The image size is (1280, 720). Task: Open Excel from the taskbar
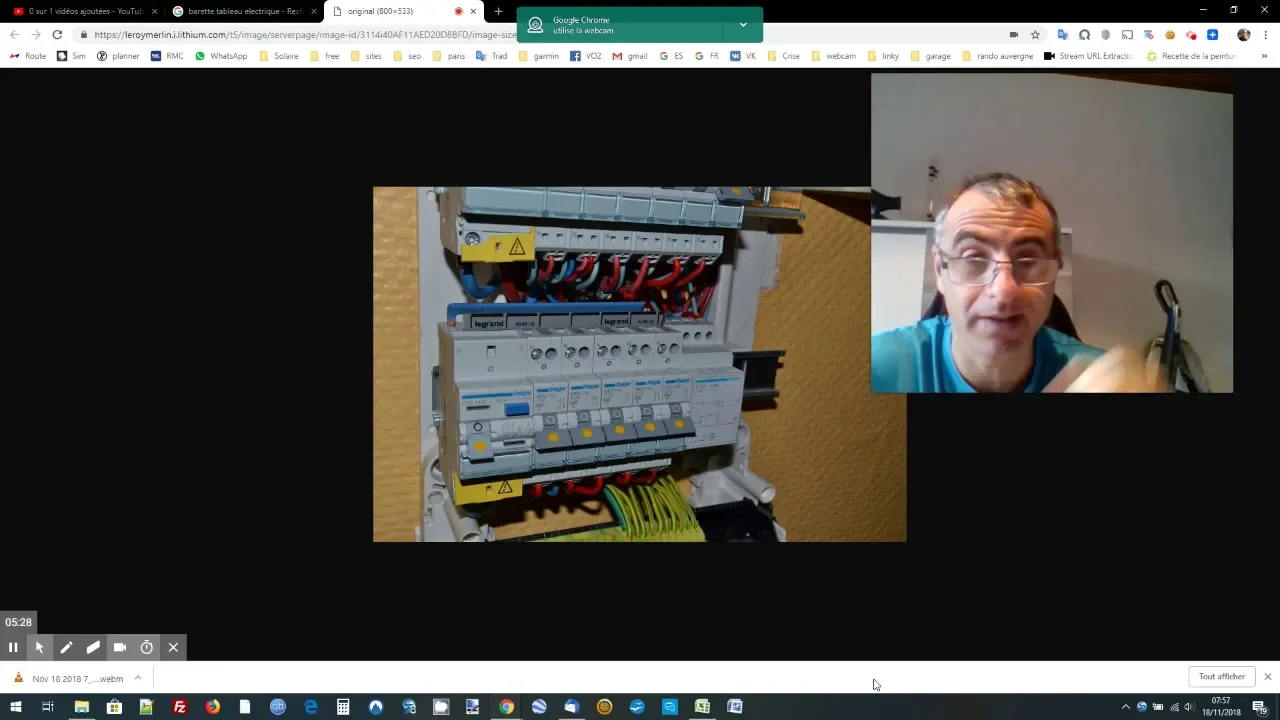click(702, 707)
